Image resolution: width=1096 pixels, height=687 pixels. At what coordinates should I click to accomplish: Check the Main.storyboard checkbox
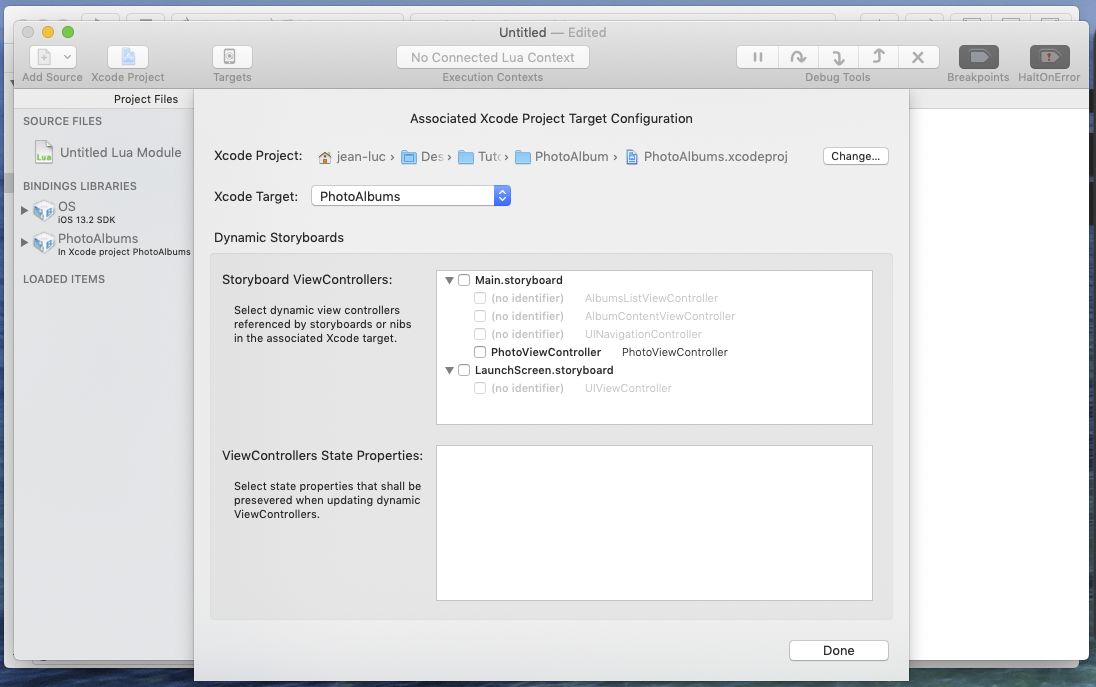coord(464,280)
